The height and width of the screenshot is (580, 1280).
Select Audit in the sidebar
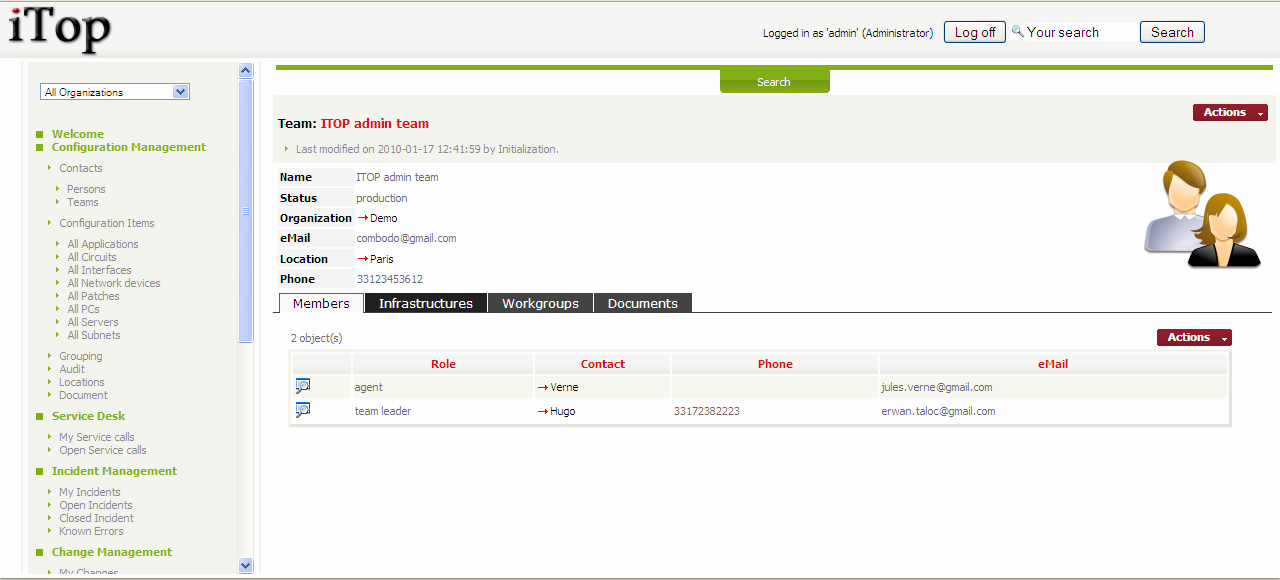(x=72, y=369)
